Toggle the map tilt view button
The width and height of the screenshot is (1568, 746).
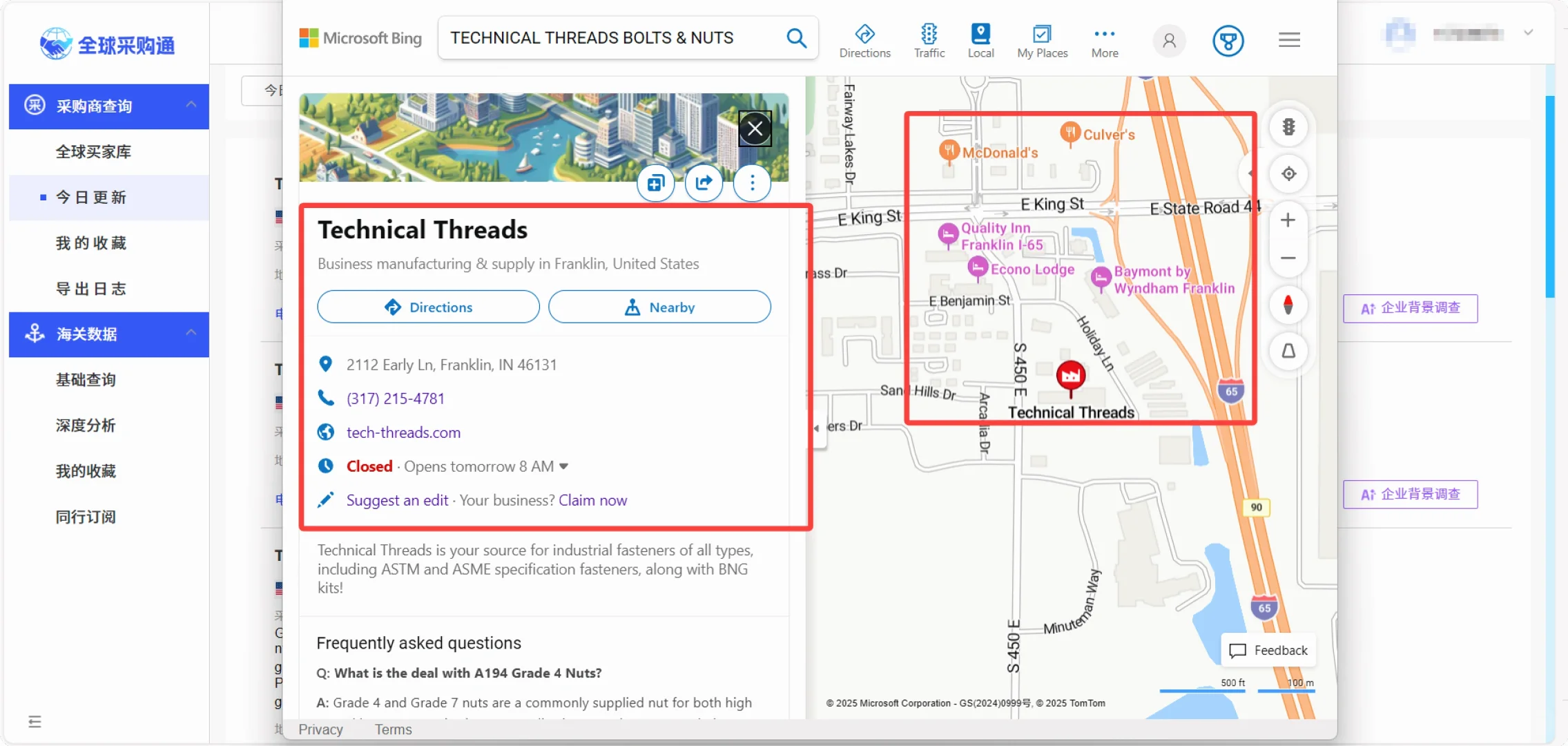pyautogui.click(x=1288, y=352)
